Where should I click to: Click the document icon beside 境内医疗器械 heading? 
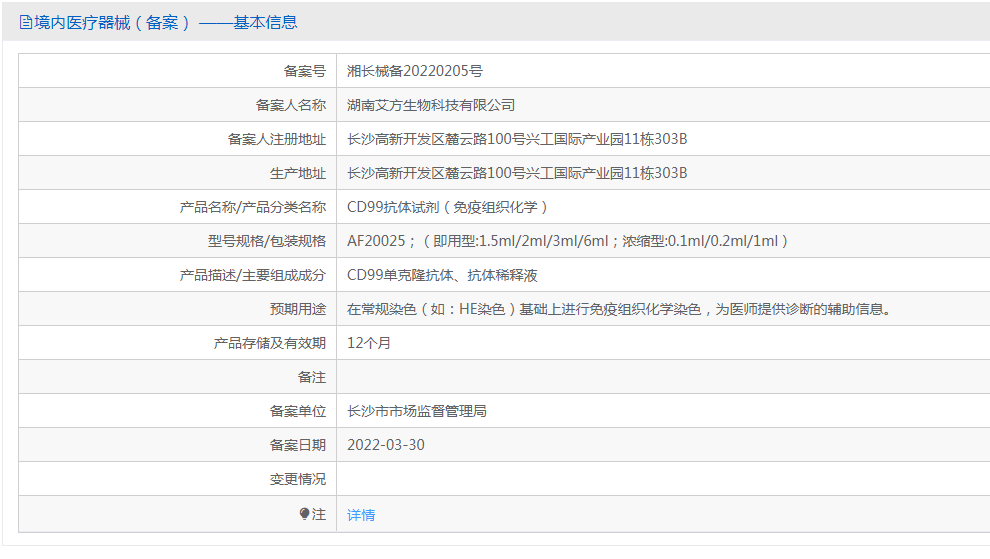tap(26, 23)
